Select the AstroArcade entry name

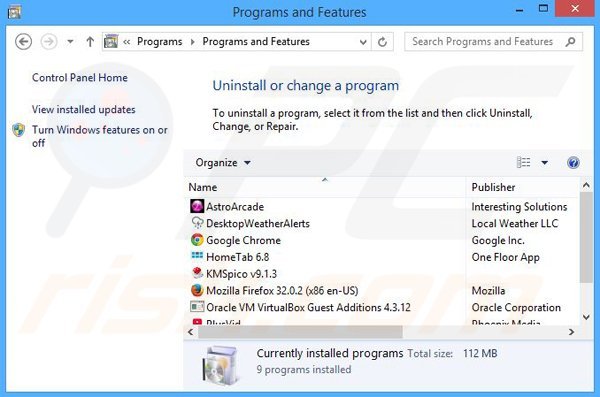(x=235, y=207)
